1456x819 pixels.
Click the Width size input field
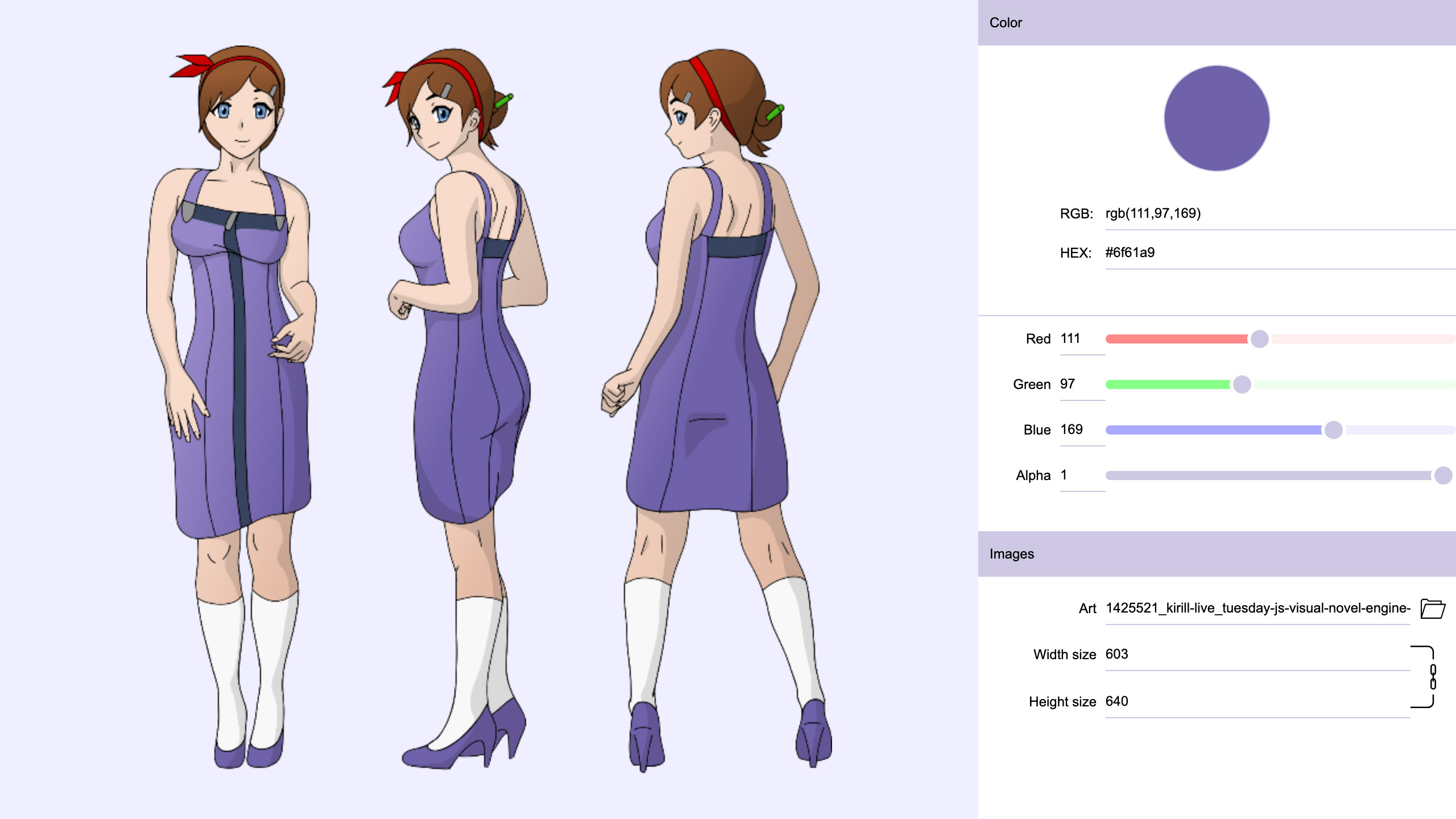(1257, 655)
